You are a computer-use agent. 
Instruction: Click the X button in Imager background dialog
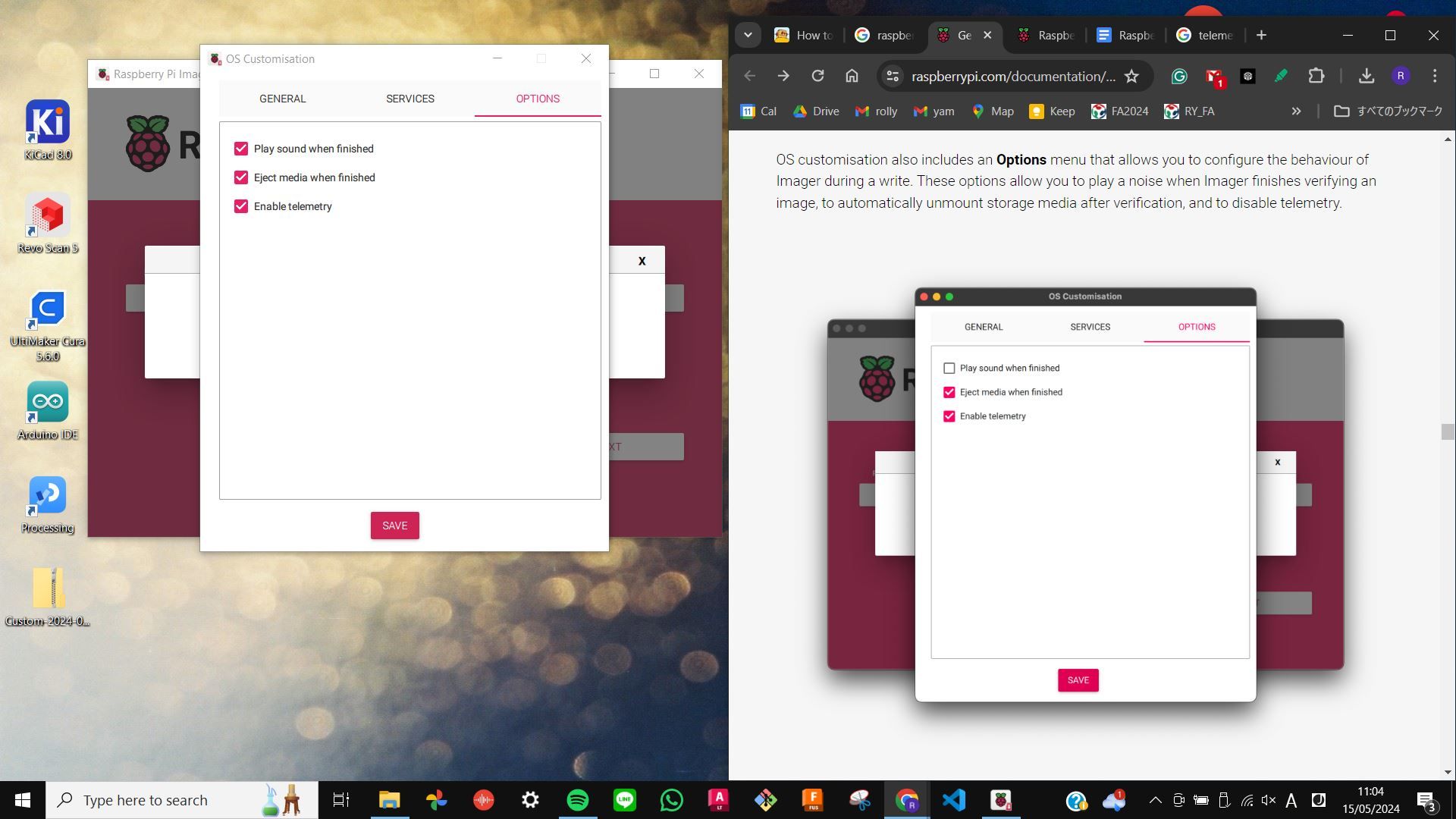point(642,261)
